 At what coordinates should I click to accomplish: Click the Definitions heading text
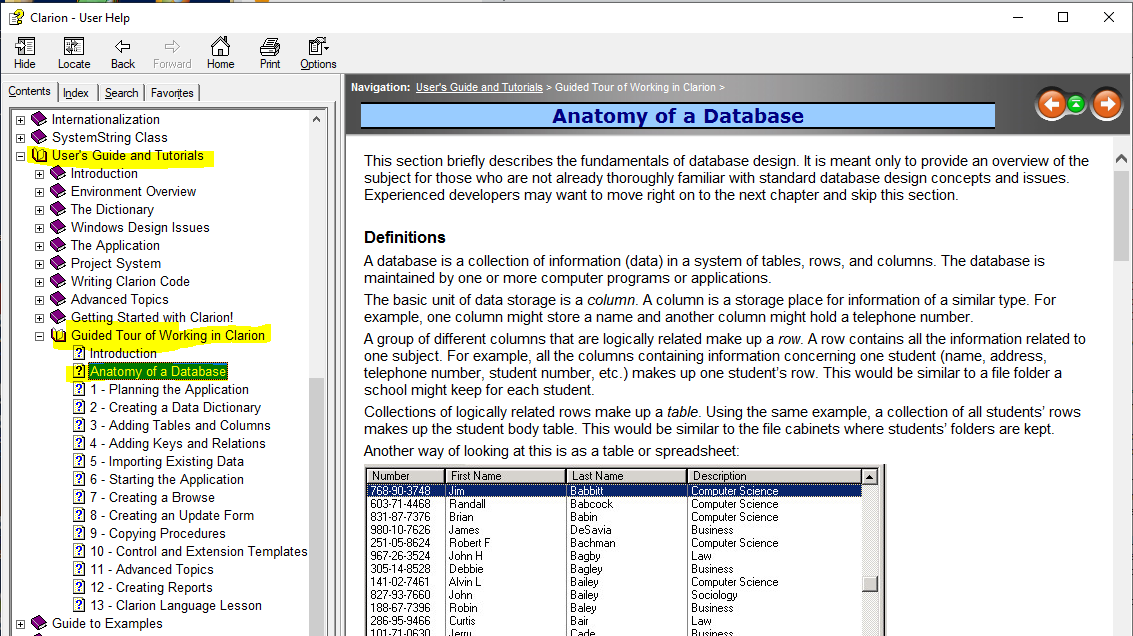(405, 238)
